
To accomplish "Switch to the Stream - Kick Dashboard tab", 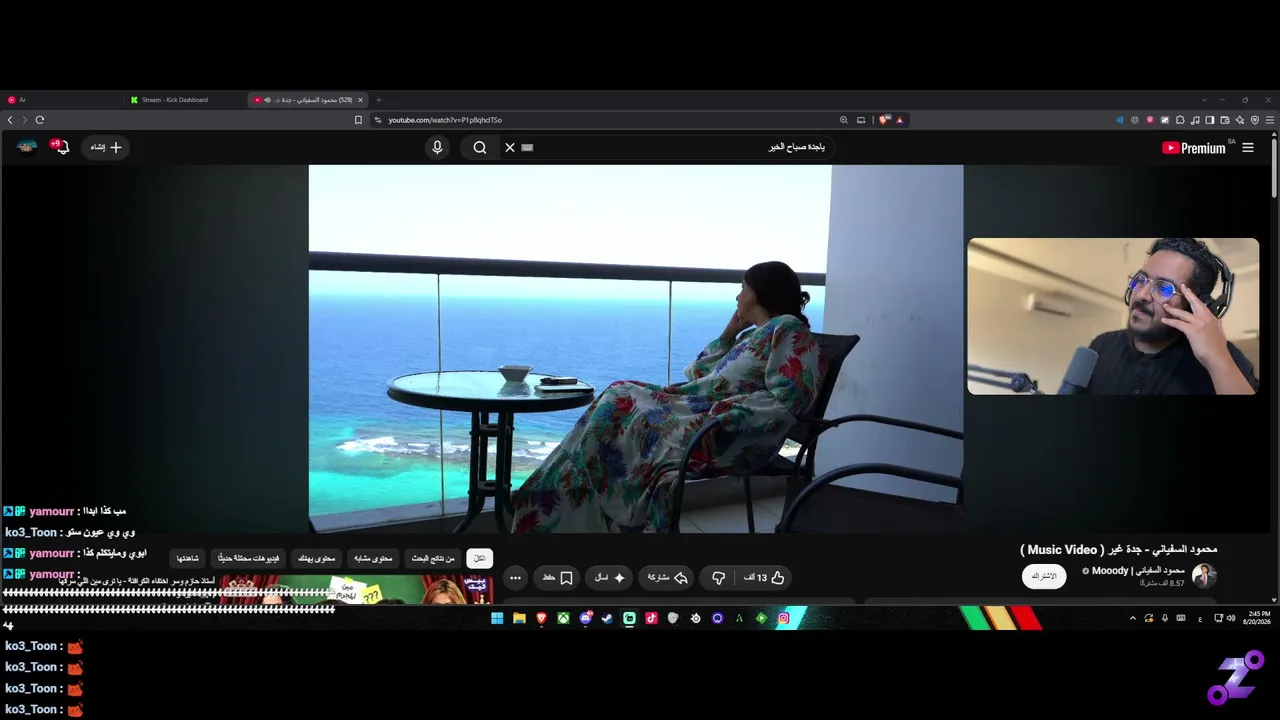I will 185,100.
